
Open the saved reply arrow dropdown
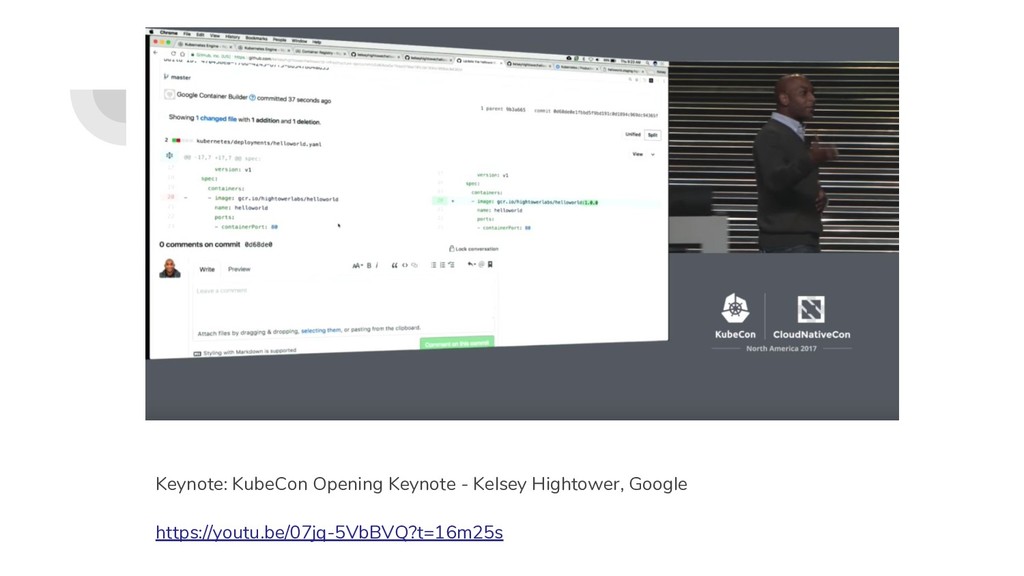(x=472, y=264)
